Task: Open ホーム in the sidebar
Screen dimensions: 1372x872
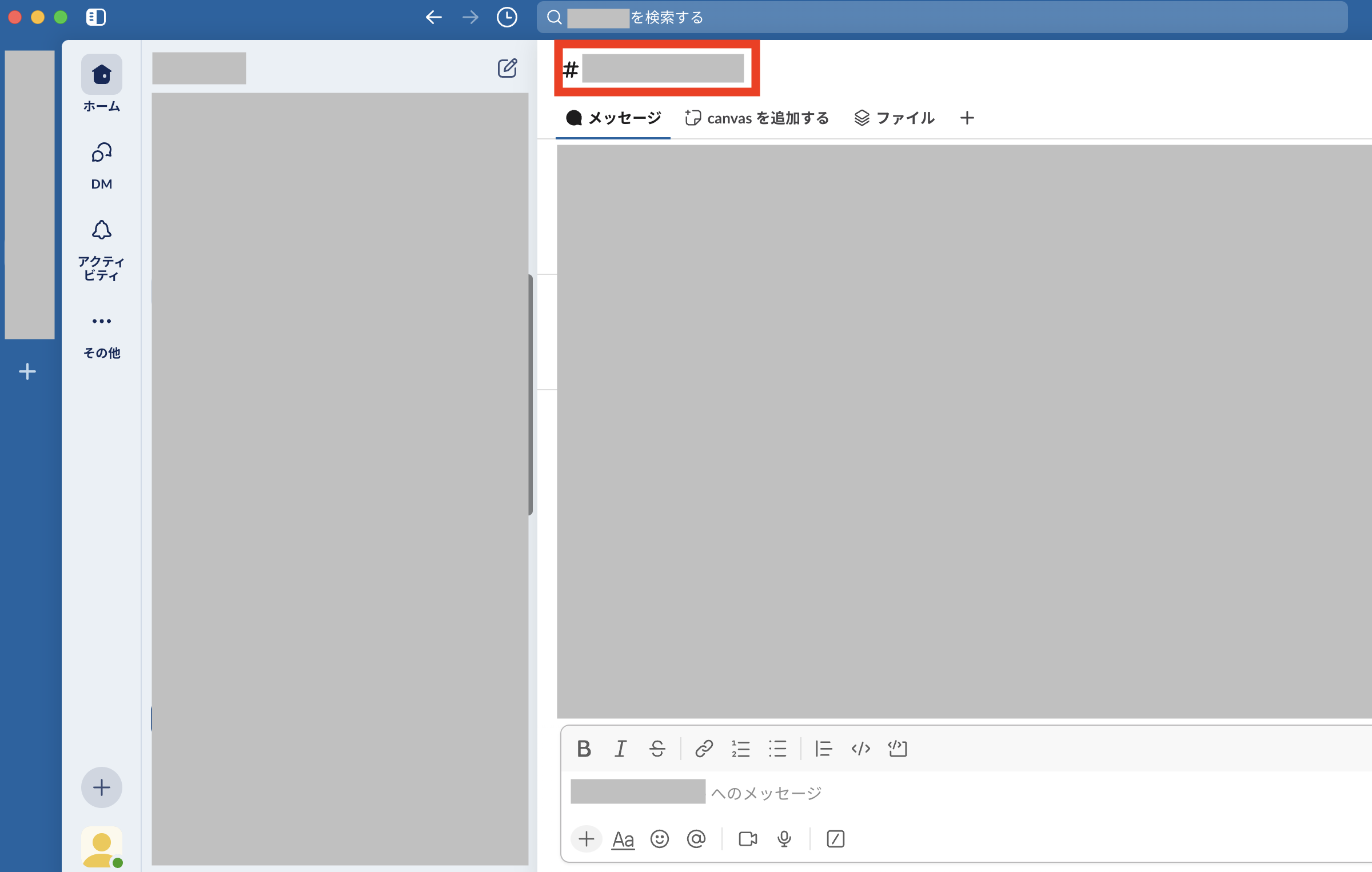Action: click(102, 84)
